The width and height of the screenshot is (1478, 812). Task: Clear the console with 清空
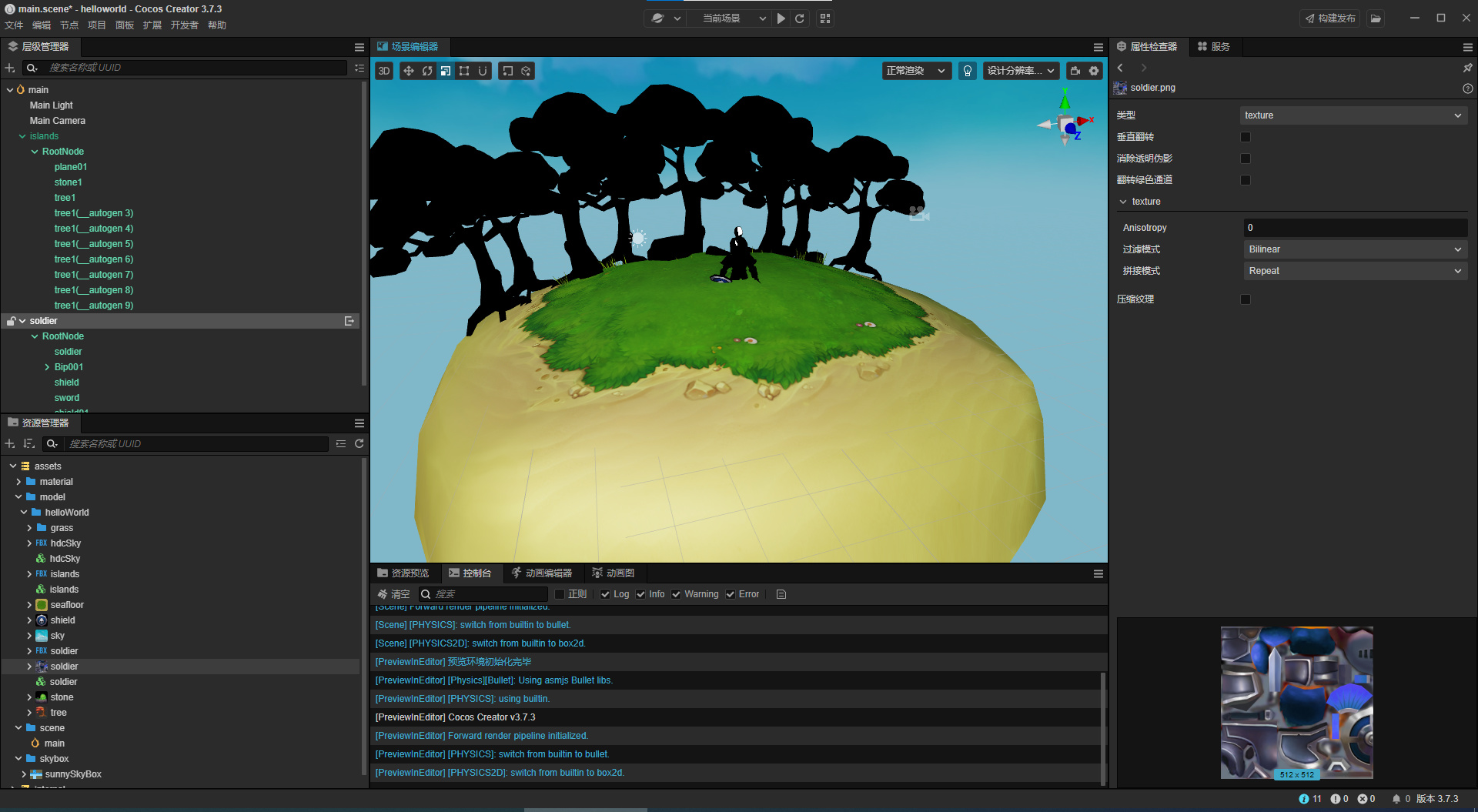pyautogui.click(x=393, y=594)
